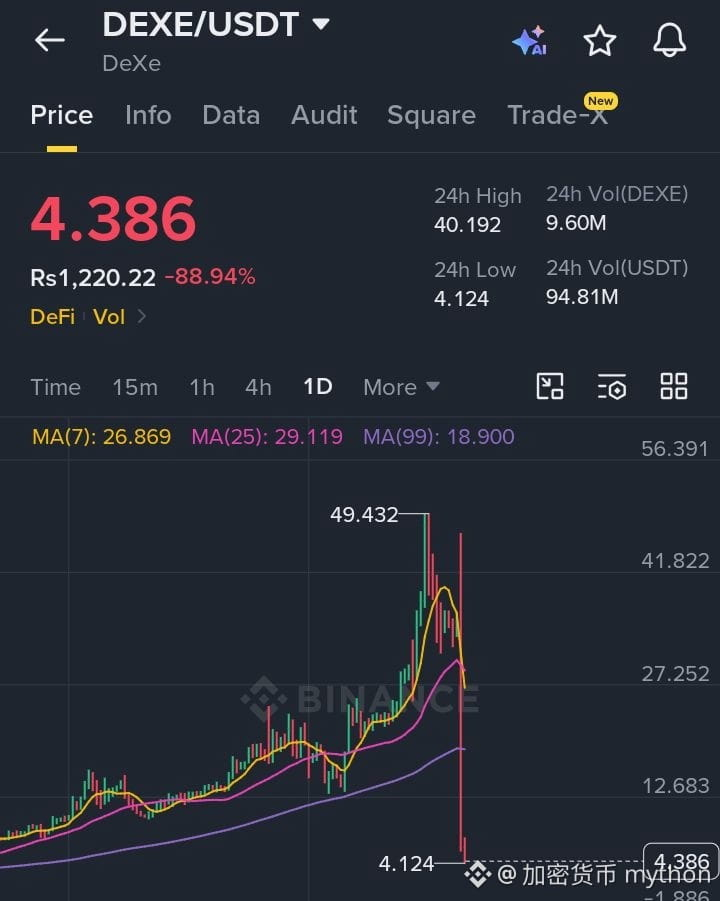720x901 pixels.
Task: Open the chart indicator settings icon
Action: tap(611, 386)
